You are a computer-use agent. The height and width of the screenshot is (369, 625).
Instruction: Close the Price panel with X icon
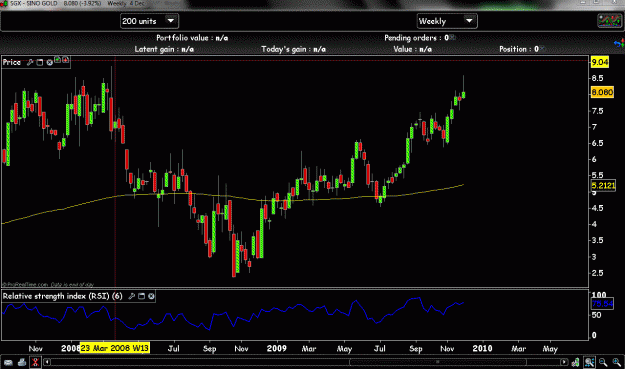pyautogui.click(x=49, y=62)
